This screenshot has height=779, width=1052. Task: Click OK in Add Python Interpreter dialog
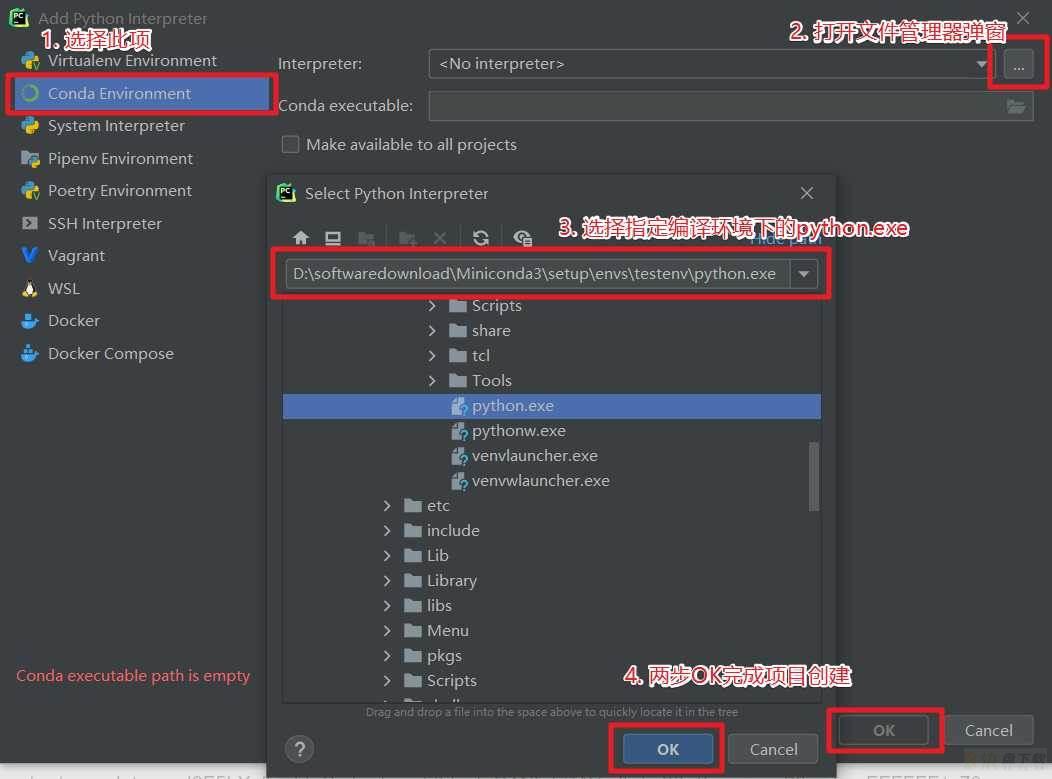tap(884, 730)
